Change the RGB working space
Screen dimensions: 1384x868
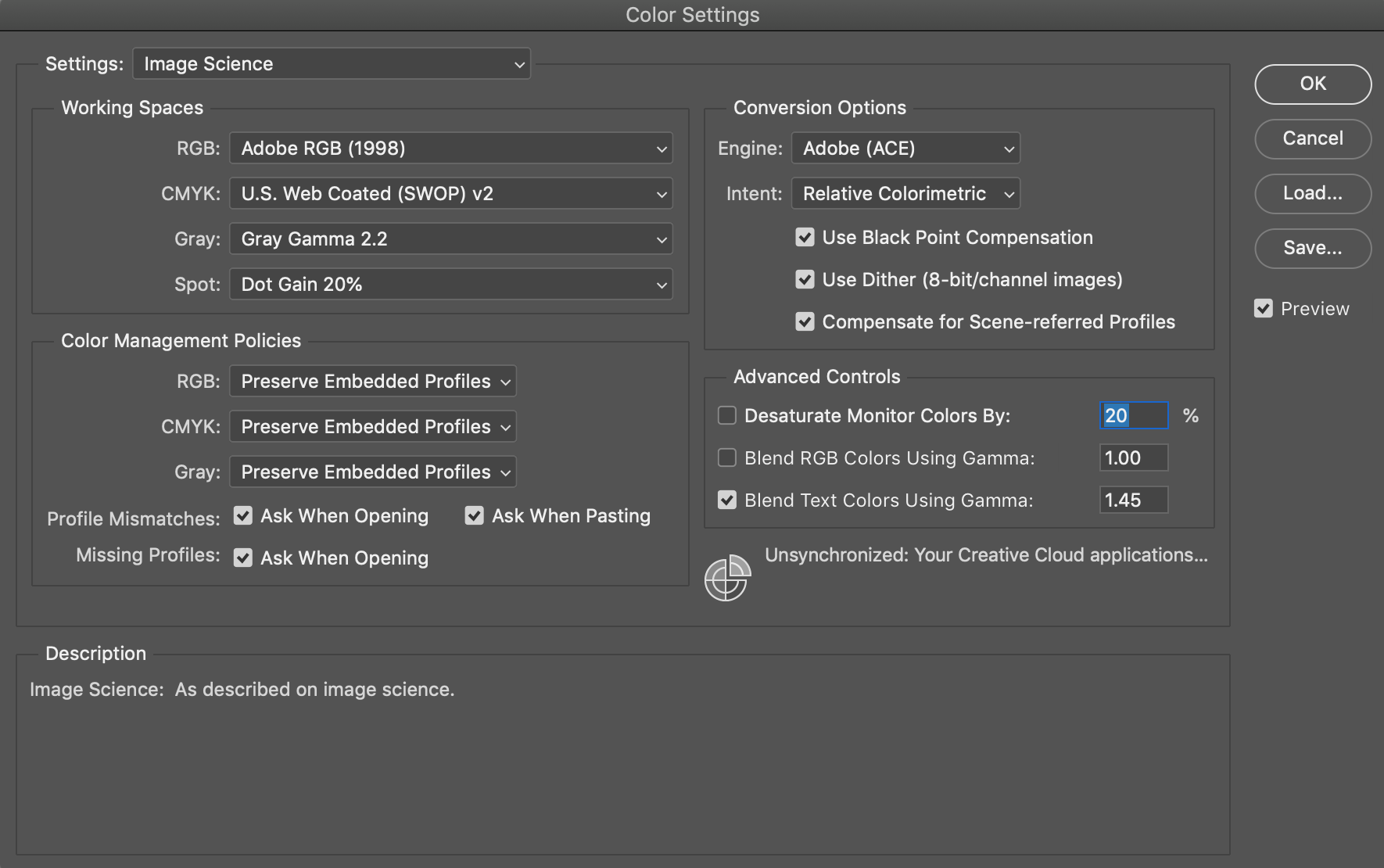click(x=450, y=148)
